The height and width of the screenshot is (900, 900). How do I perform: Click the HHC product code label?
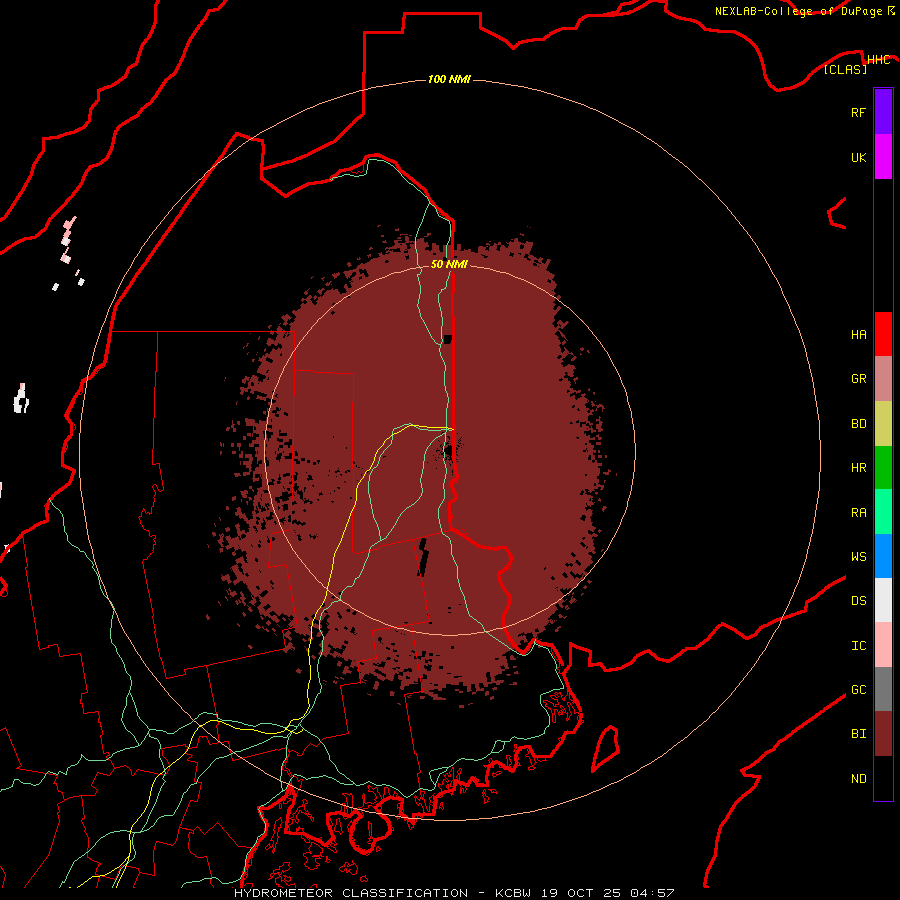point(878,60)
